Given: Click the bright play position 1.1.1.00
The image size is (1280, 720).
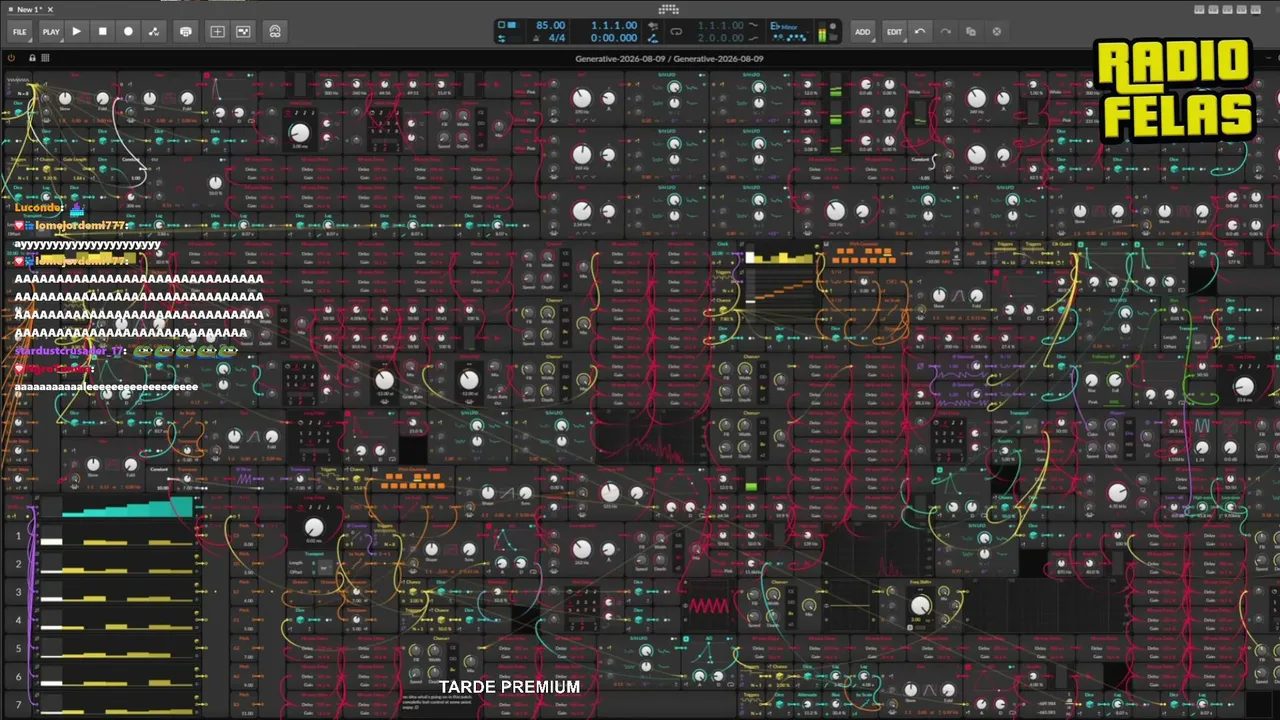Looking at the screenshot, I should (614, 25).
